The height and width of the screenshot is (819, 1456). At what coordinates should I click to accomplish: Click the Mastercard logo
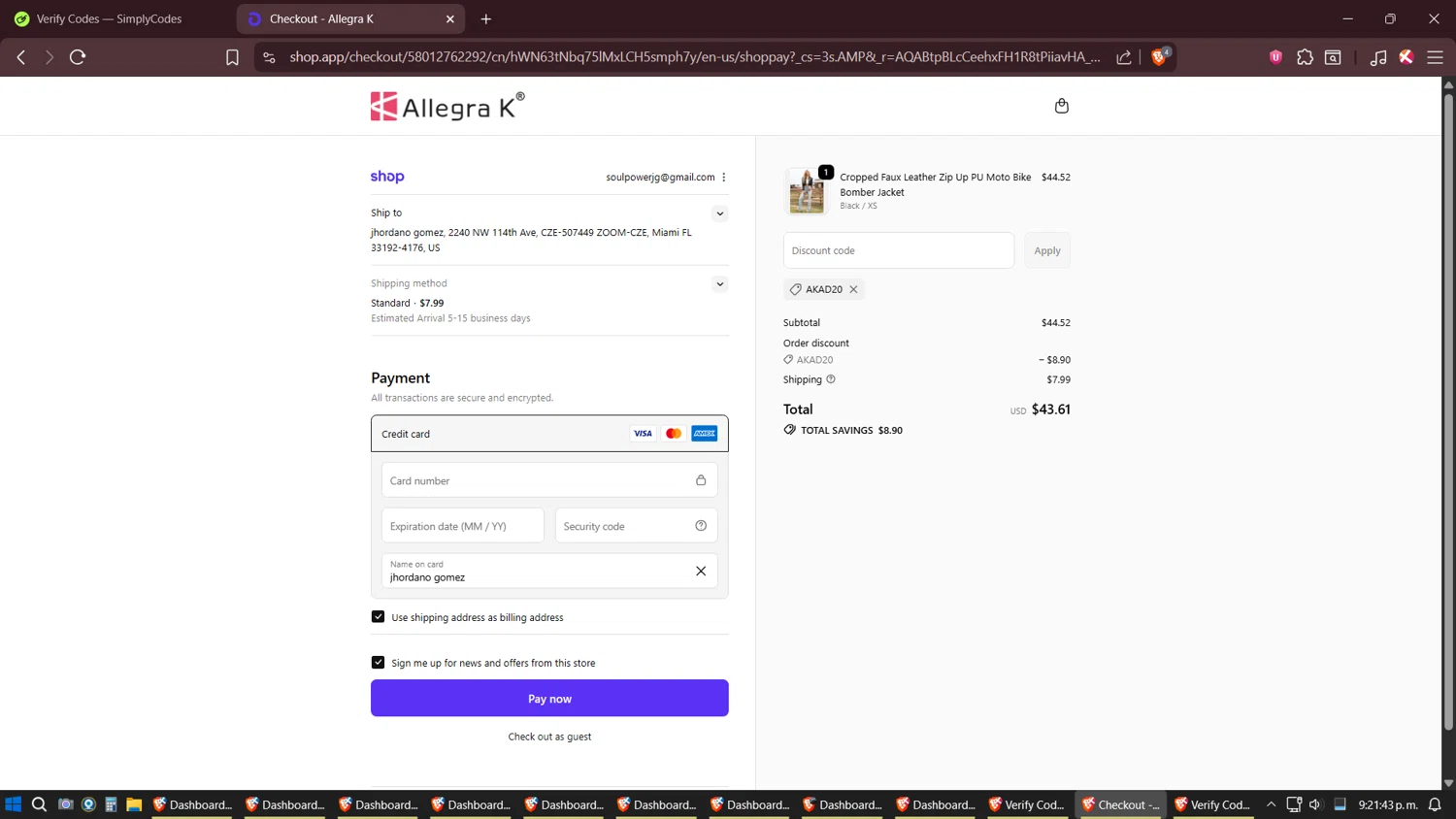[x=674, y=434]
